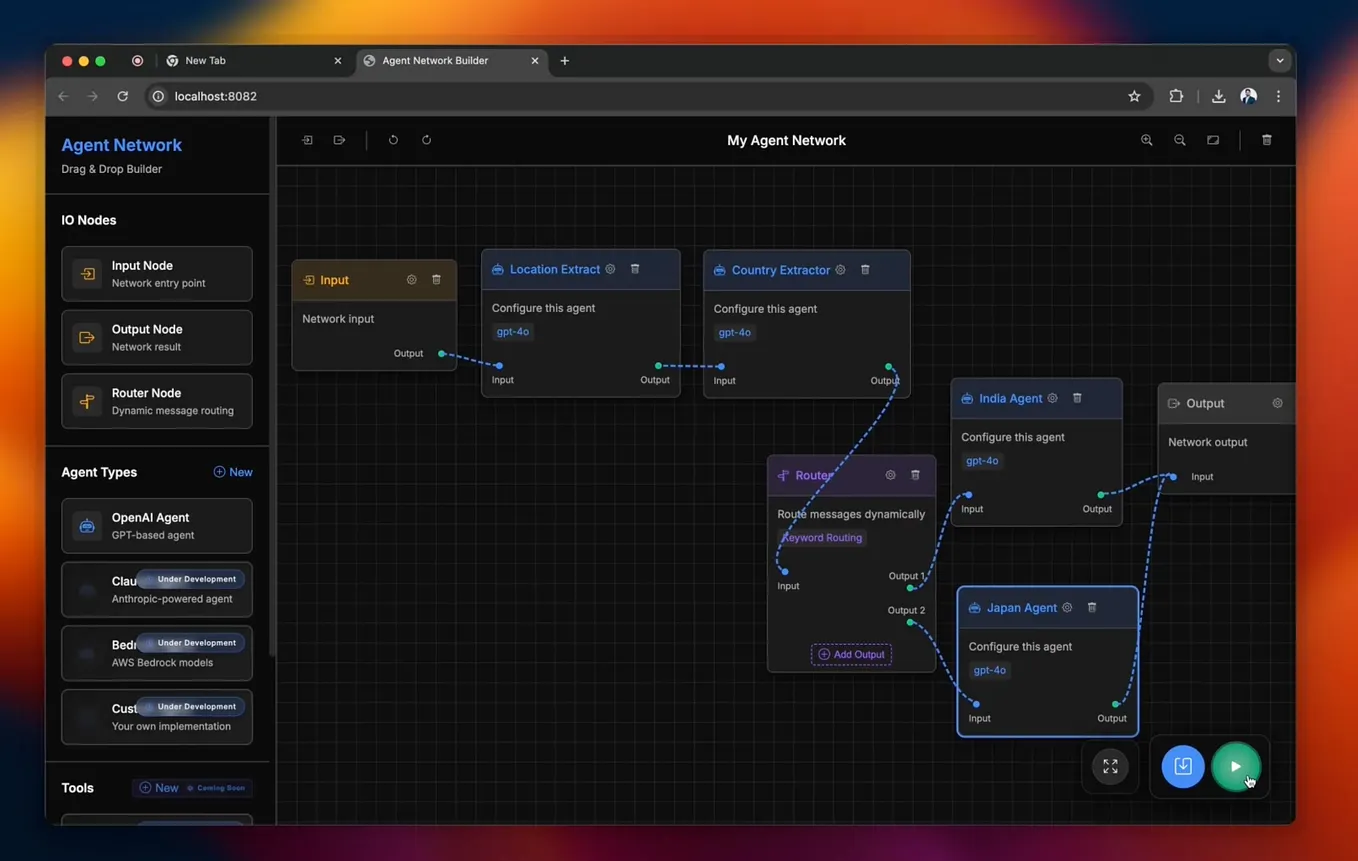Undo the last canvas change
The image size is (1358, 861).
(393, 140)
